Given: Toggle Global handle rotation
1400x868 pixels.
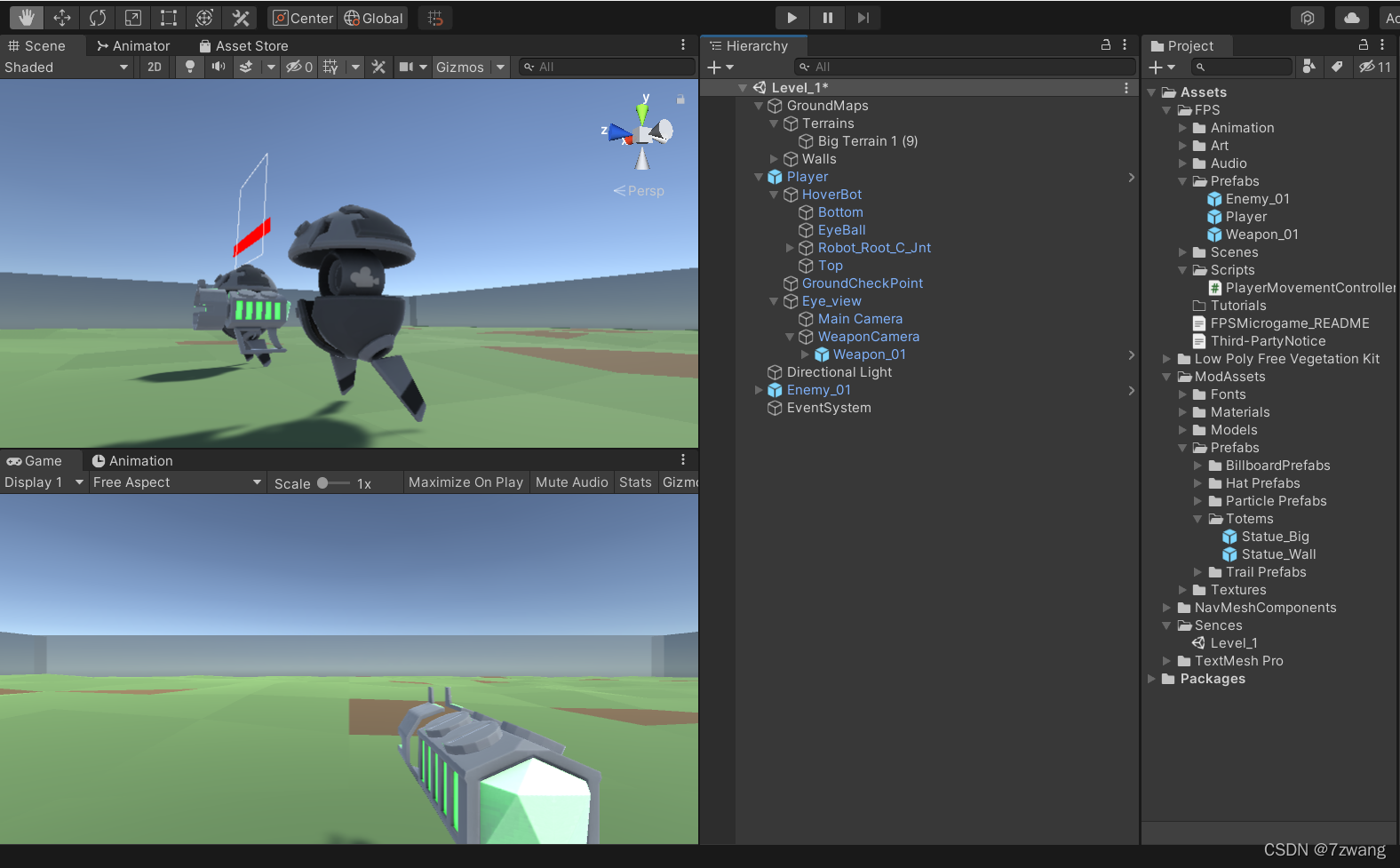Looking at the screenshot, I should 373,18.
